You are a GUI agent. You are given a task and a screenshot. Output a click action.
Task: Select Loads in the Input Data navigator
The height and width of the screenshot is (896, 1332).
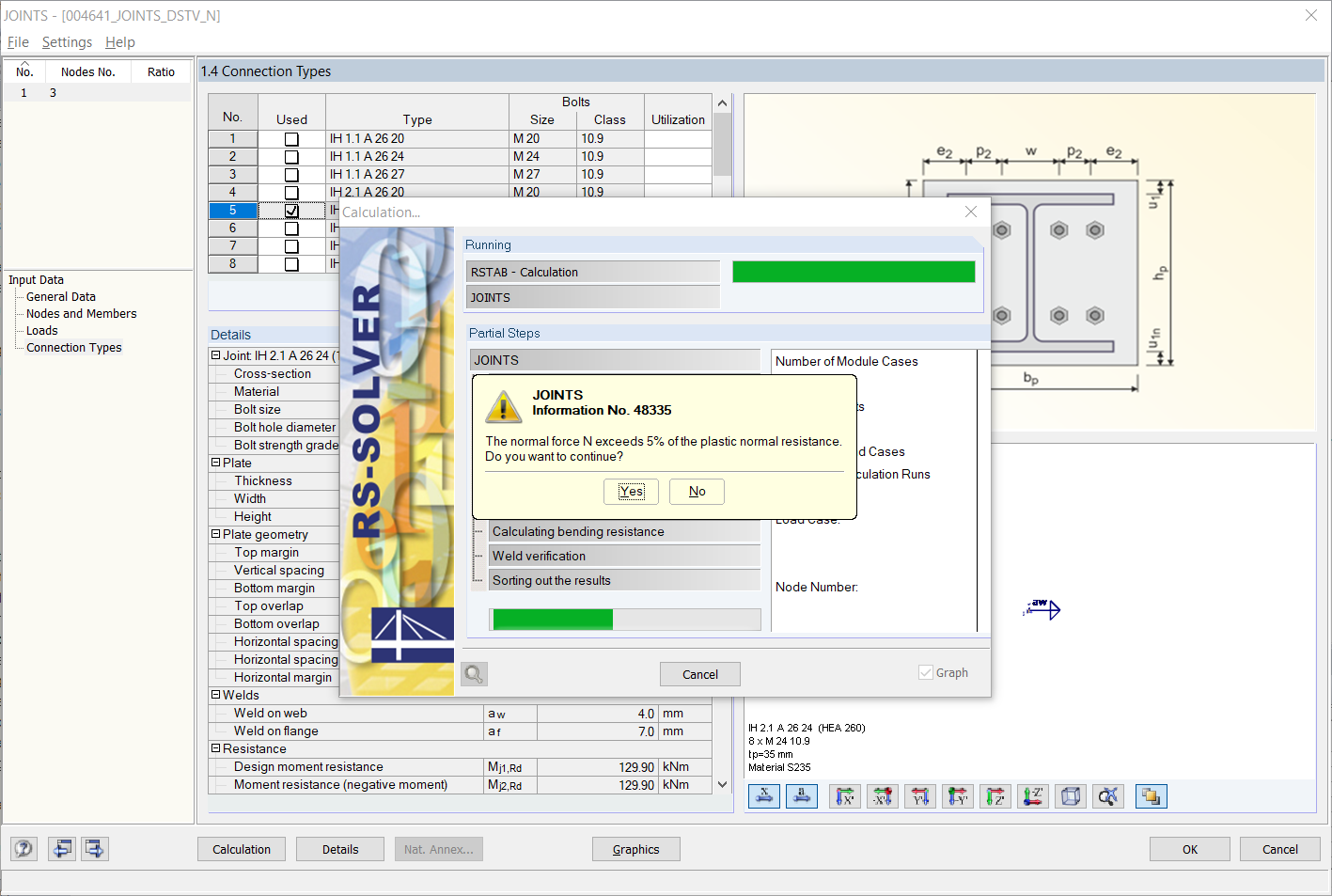40,330
